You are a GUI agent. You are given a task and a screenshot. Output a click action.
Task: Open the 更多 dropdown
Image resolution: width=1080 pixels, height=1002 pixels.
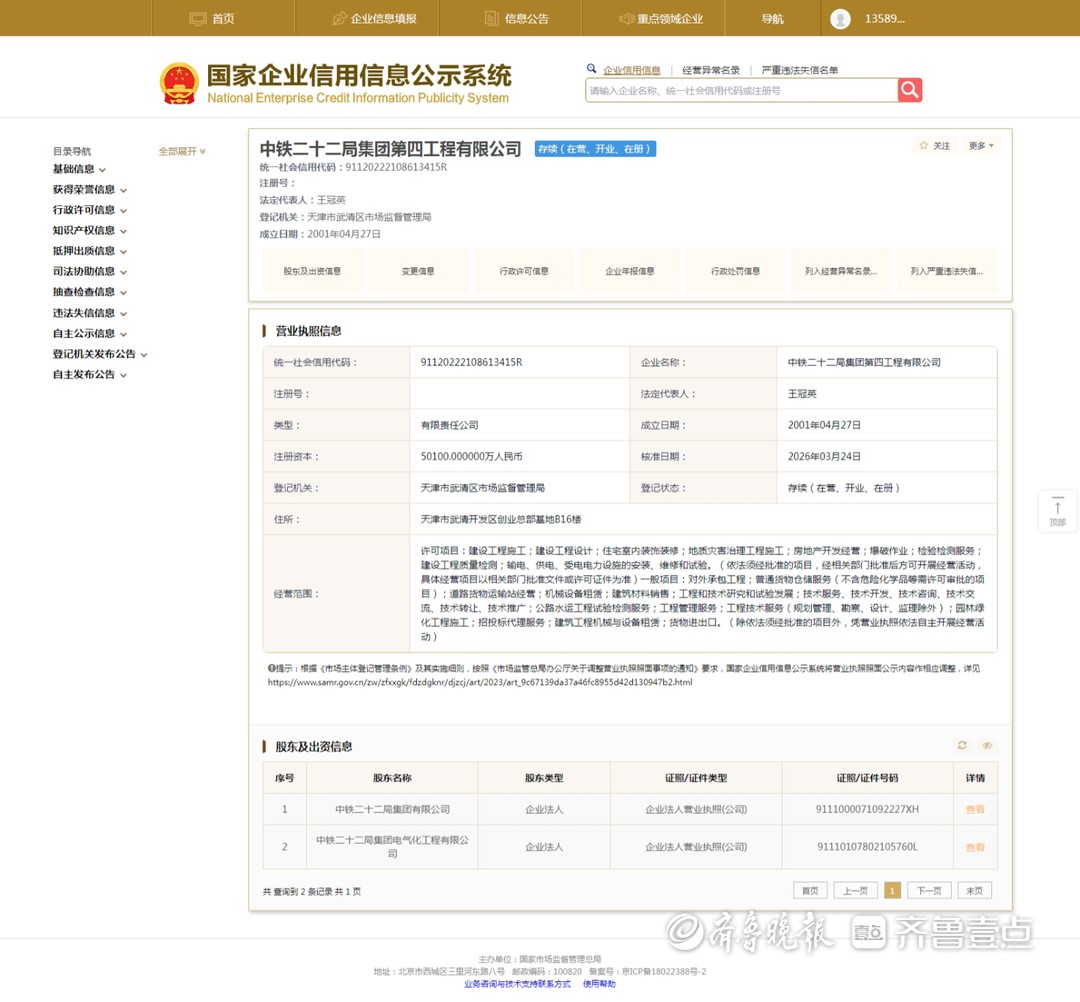click(981, 145)
